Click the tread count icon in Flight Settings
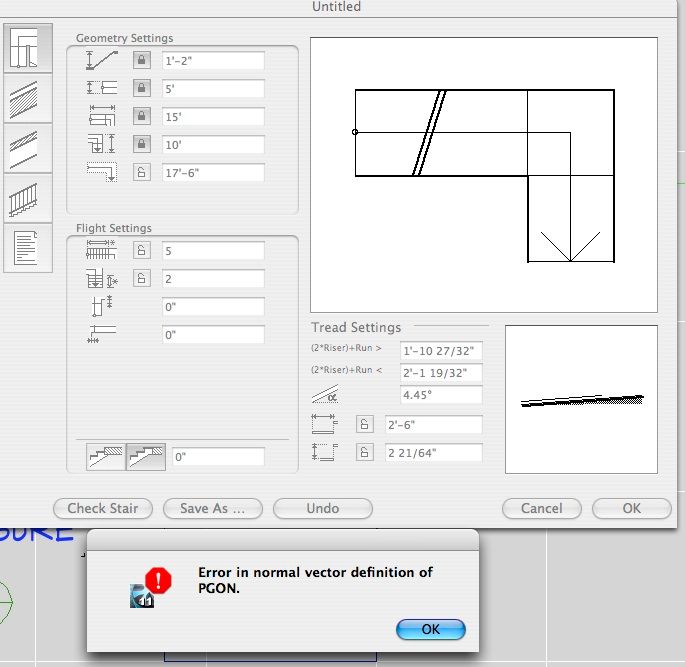The height and width of the screenshot is (667, 685). tap(101, 250)
